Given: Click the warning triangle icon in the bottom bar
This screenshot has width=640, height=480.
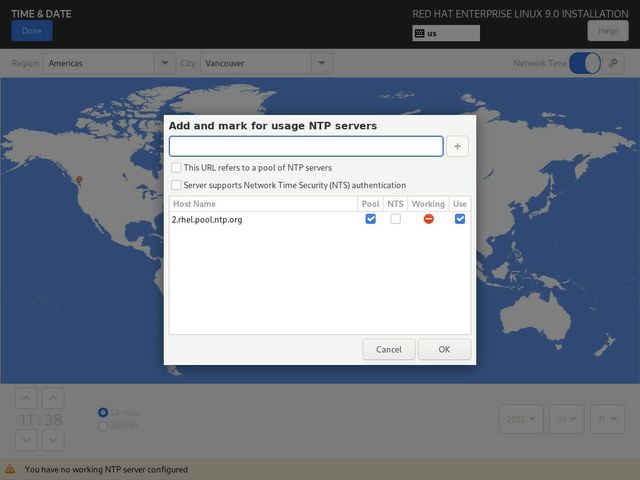Looking at the screenshot, I should (x=10, y=469).
